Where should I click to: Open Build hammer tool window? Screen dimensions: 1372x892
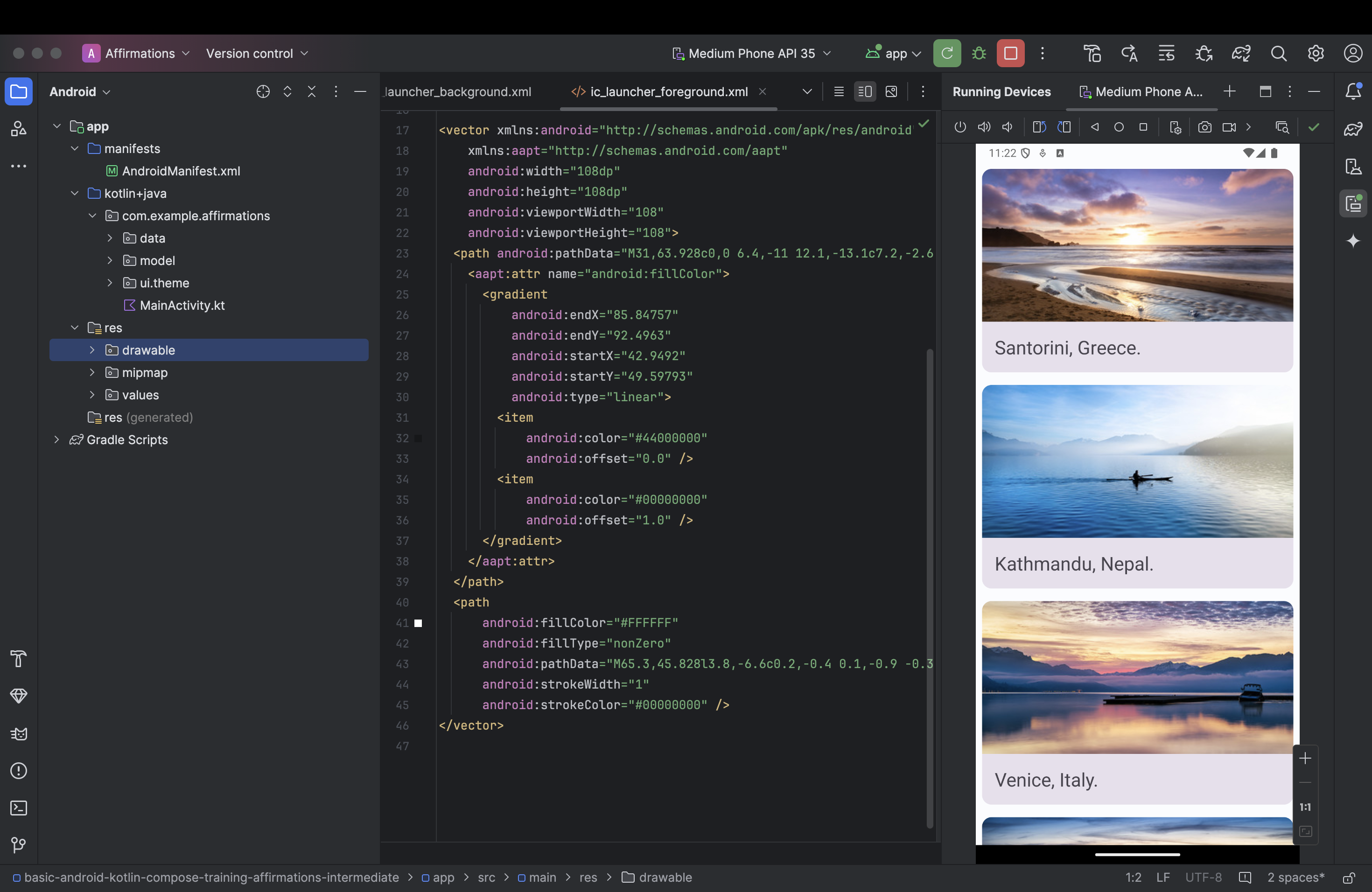point(19,659)
